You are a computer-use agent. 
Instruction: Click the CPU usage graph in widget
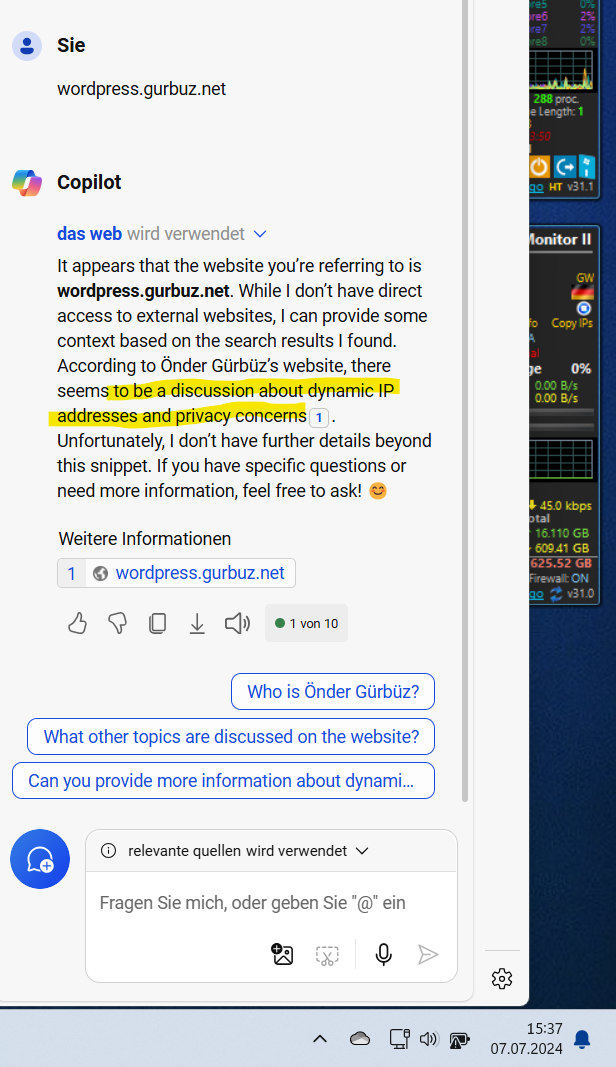562,70
